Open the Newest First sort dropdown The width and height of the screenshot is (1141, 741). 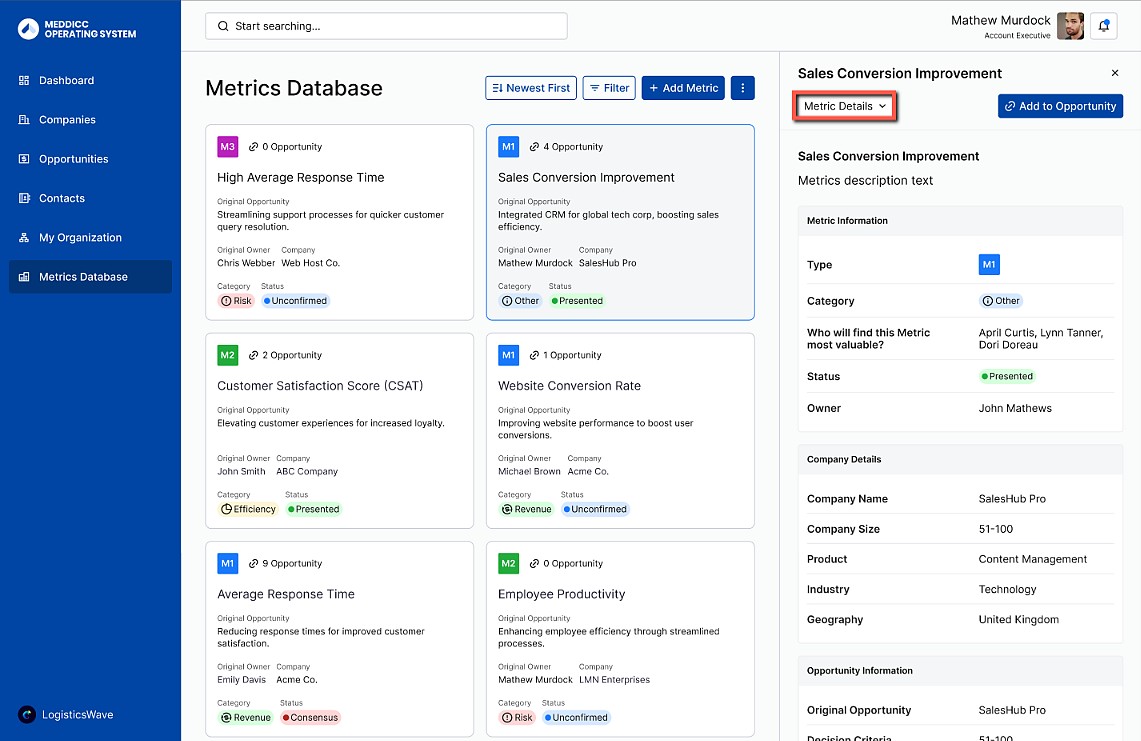(529, 88)
